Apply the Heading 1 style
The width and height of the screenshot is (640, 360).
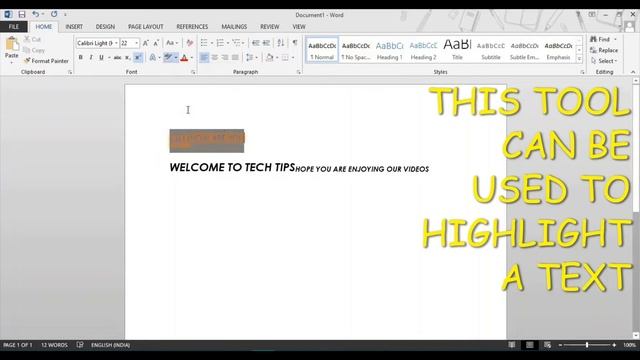[389, 50]
